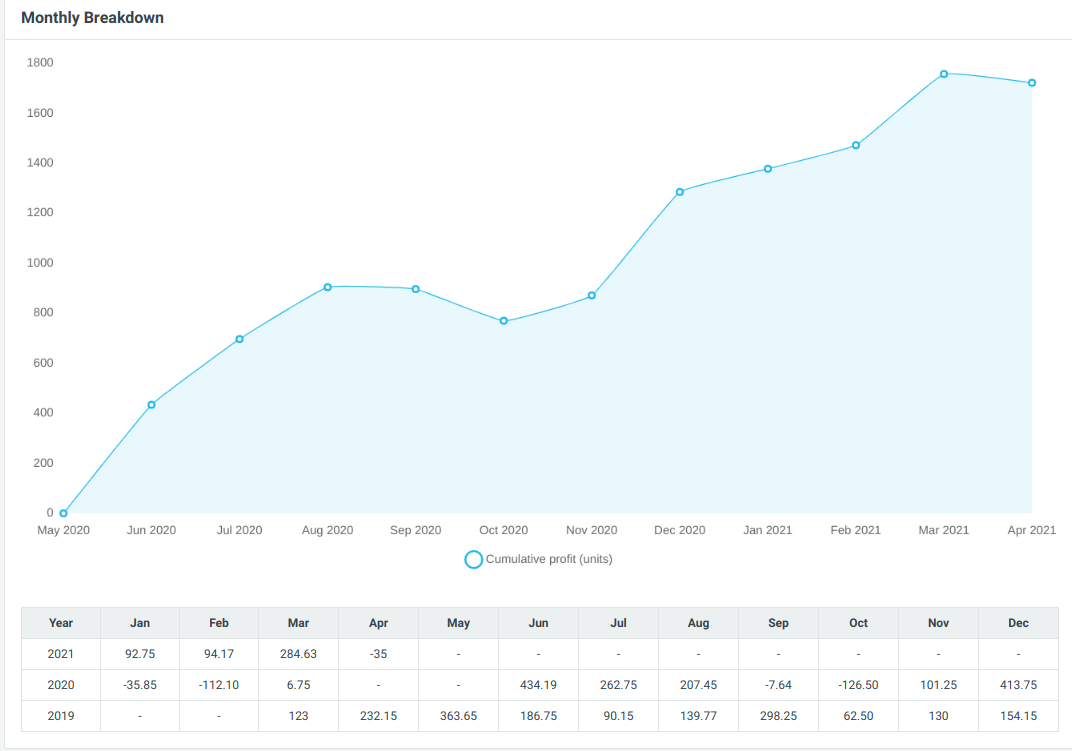This screenshot has width=1072, height=751.
Task: Click the Aug 2020 data point
Action: pyautogui.click(x=327, y=286)
